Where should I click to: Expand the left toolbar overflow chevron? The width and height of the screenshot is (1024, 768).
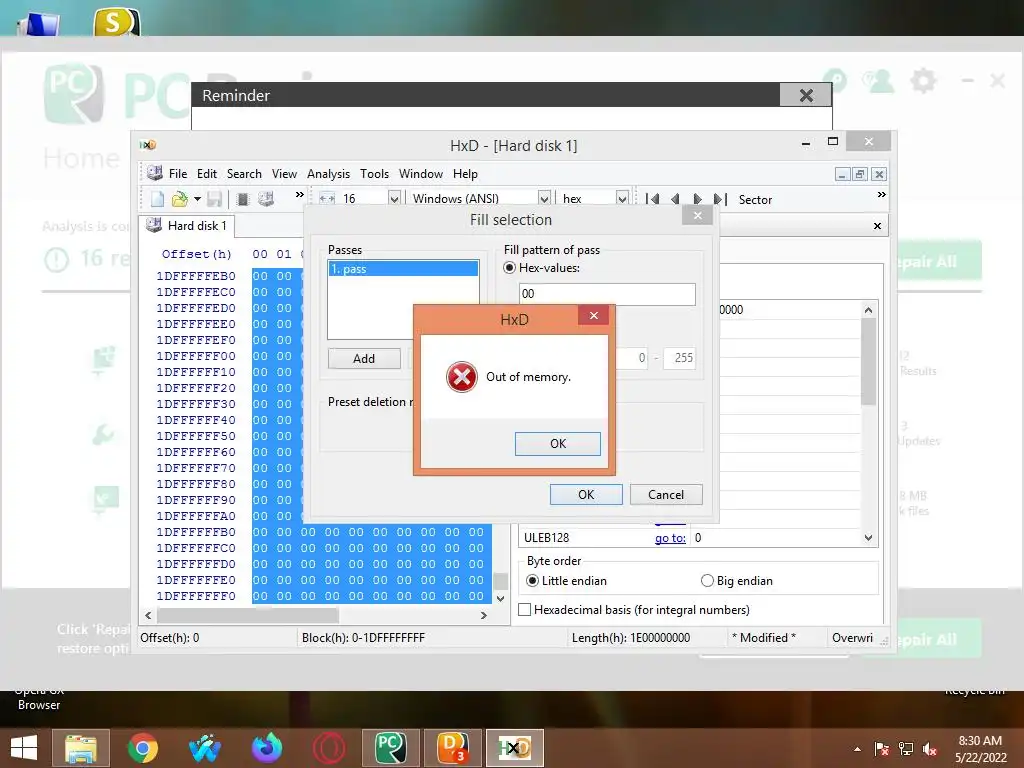[x=299, y=195]
